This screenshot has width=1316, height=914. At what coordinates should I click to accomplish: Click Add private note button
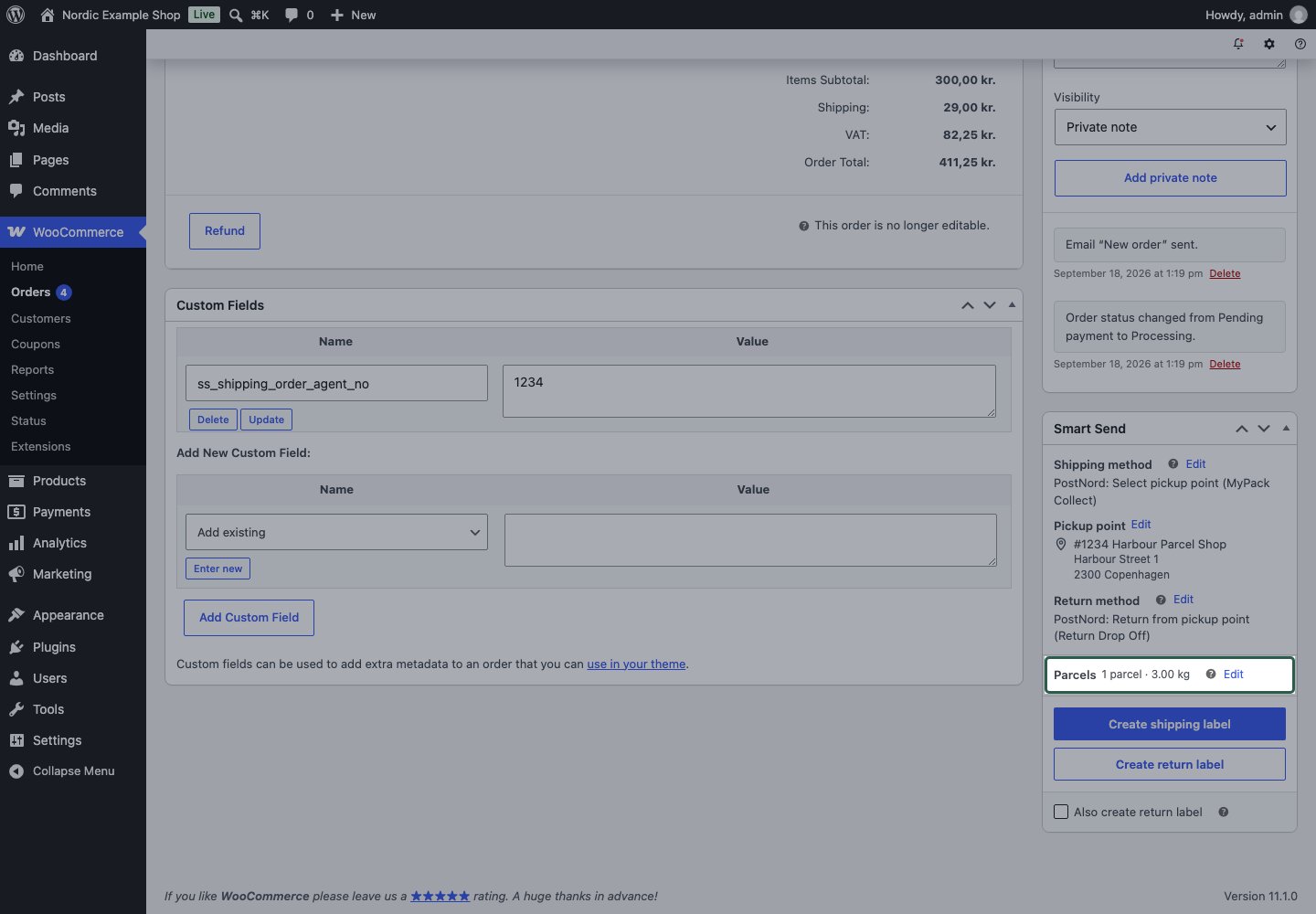click(x=1170, y=178)
